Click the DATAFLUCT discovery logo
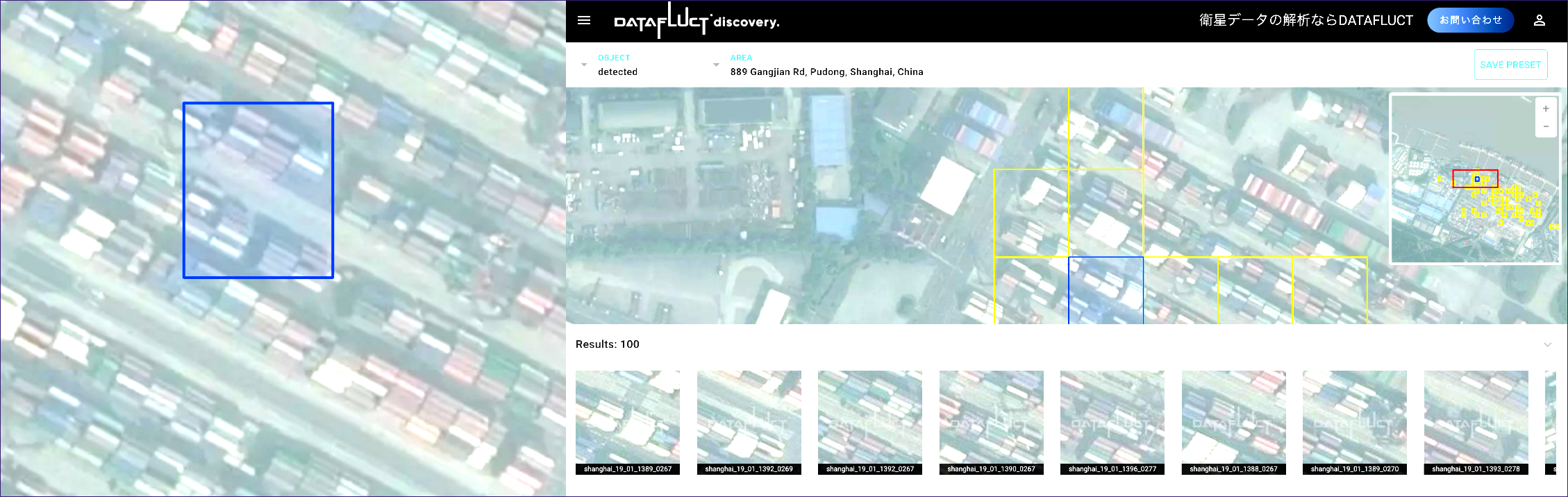 coord(697,20)
